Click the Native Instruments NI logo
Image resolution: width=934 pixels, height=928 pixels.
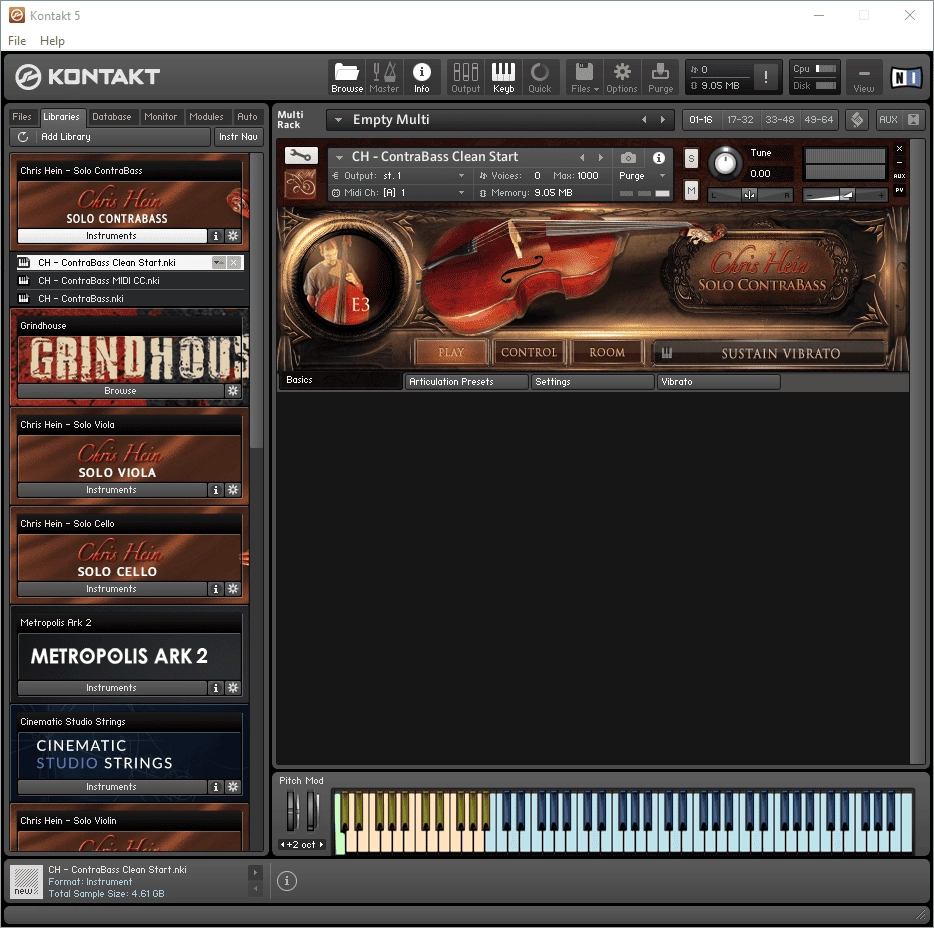pyautogui.click(x=906, y=77)
